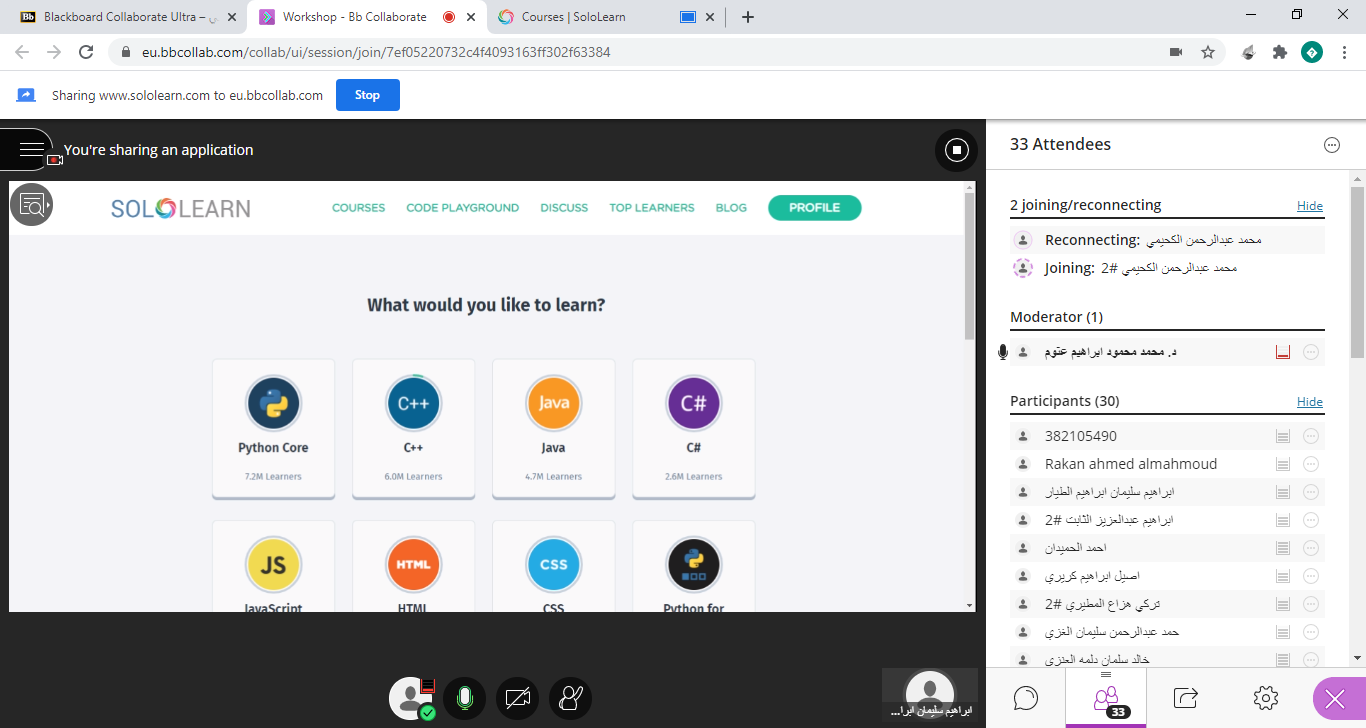Open the Collaborate session menu hamburger

point(30,150)
